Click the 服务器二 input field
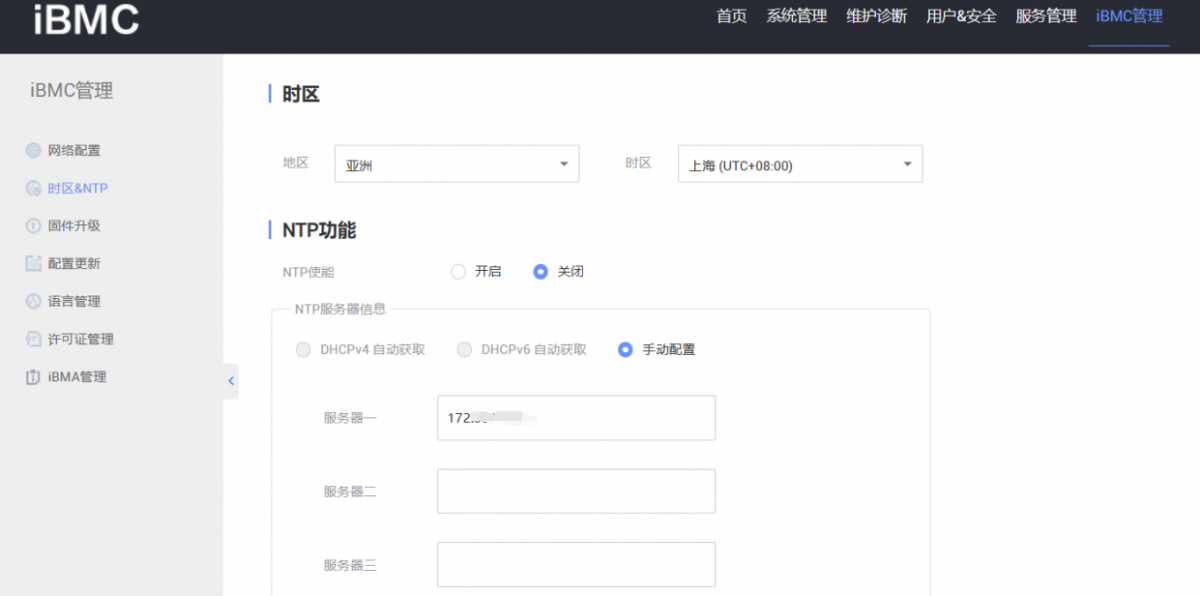This screenshot has height=596, width=1200. (576, 491)
